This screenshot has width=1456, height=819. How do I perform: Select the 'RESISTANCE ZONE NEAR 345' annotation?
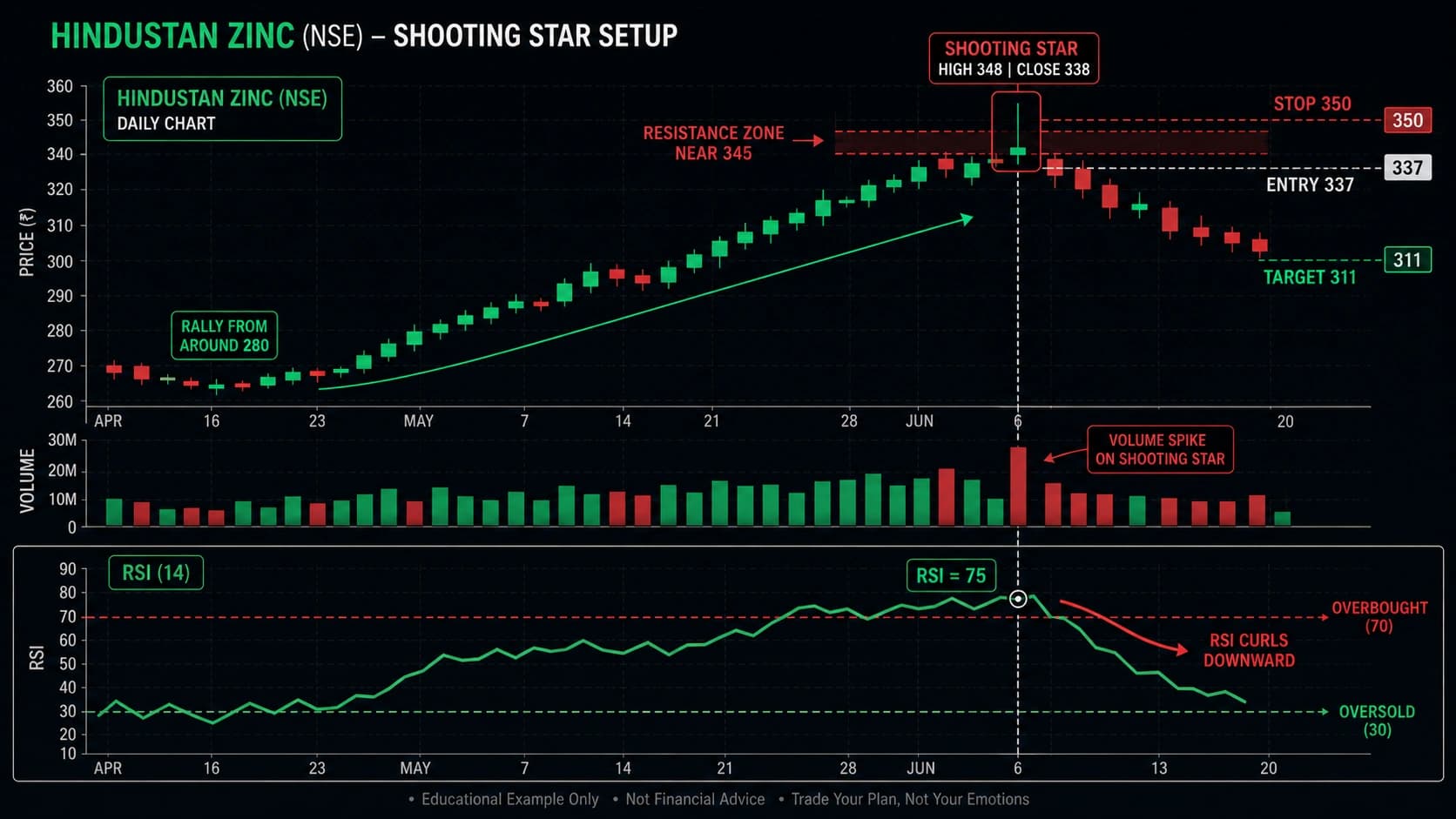click(x=713, y=143)
